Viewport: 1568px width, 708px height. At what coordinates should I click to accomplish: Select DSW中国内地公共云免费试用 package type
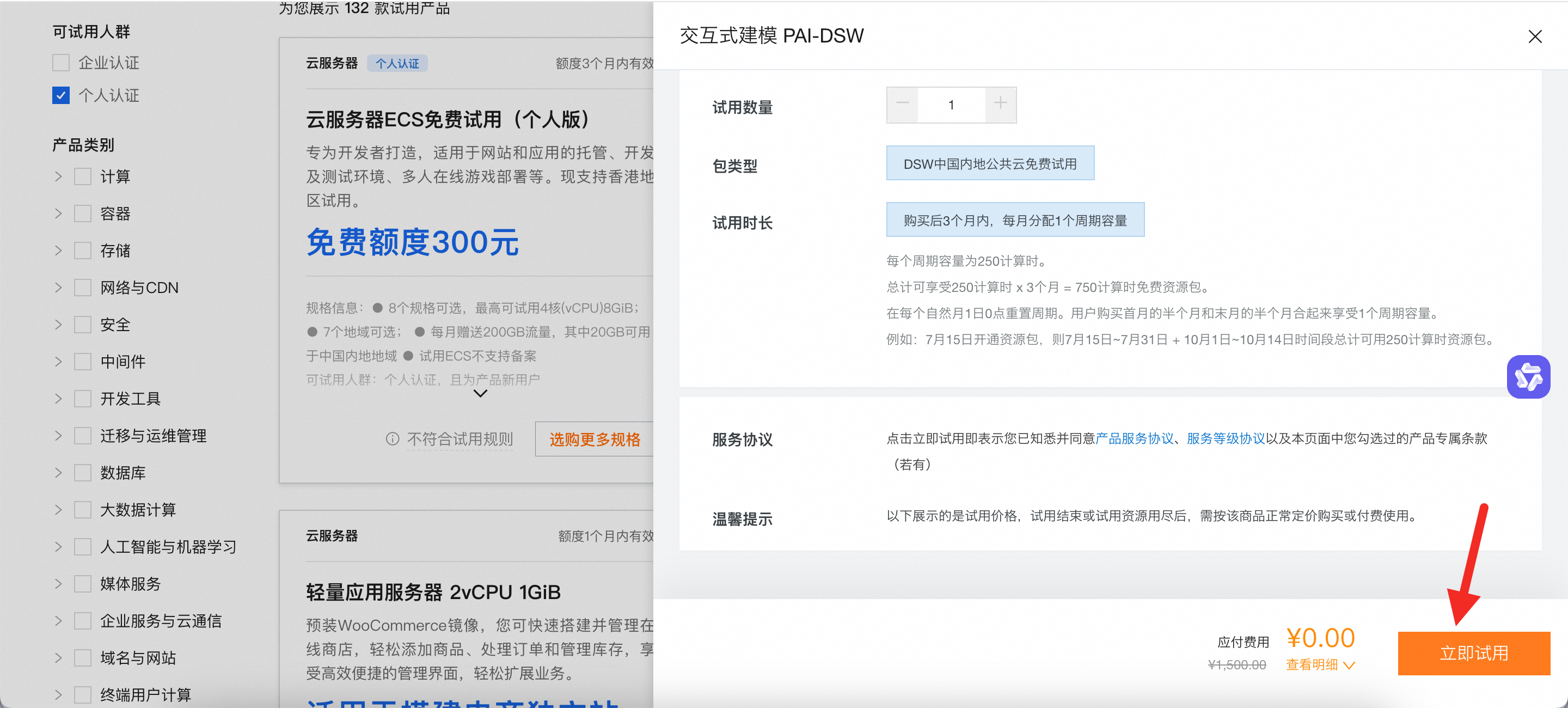pyautogui.click(x=990, y=163)
